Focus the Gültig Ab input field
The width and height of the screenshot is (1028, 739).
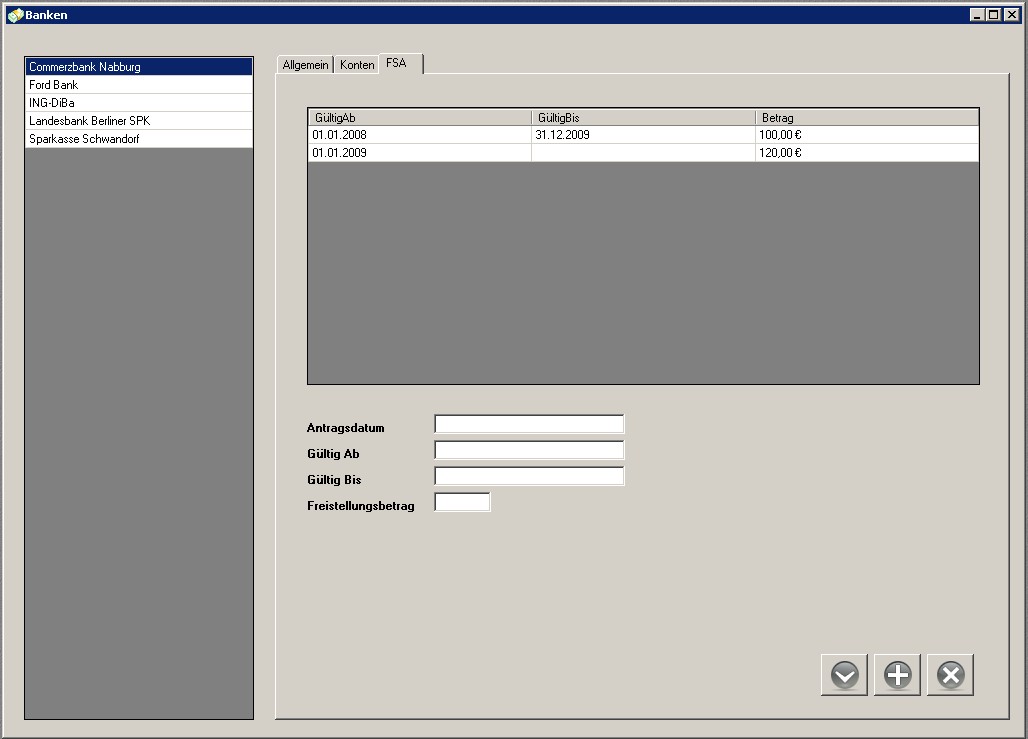[x=529, y=450]
